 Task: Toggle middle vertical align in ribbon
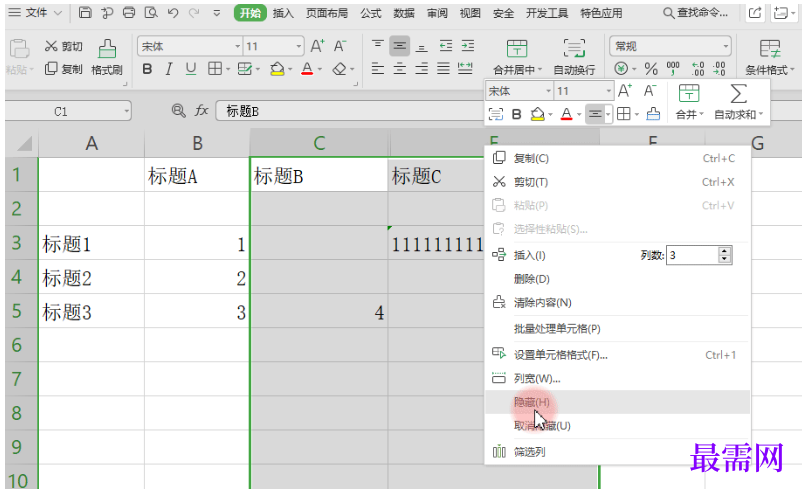coord(399,47)
